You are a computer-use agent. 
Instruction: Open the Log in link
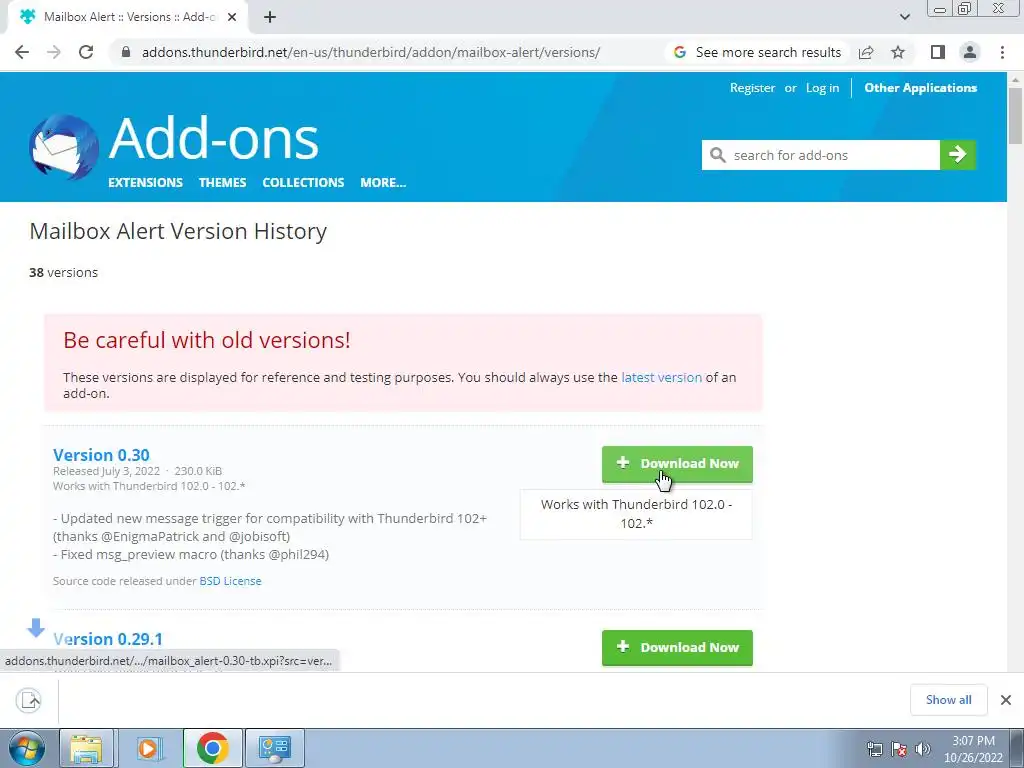tap(822, 88)
